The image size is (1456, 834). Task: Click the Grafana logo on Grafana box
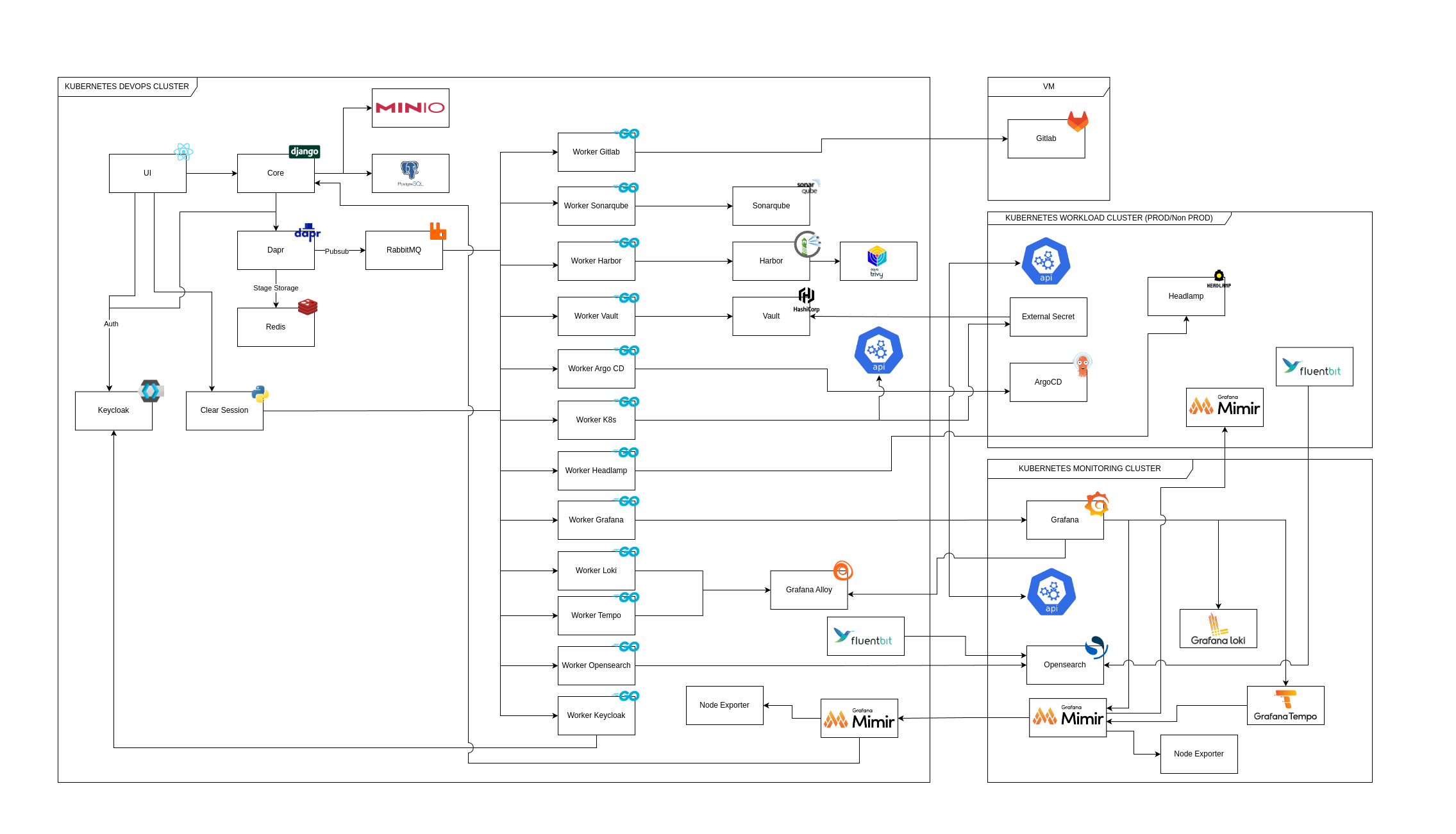point(1097,504)
